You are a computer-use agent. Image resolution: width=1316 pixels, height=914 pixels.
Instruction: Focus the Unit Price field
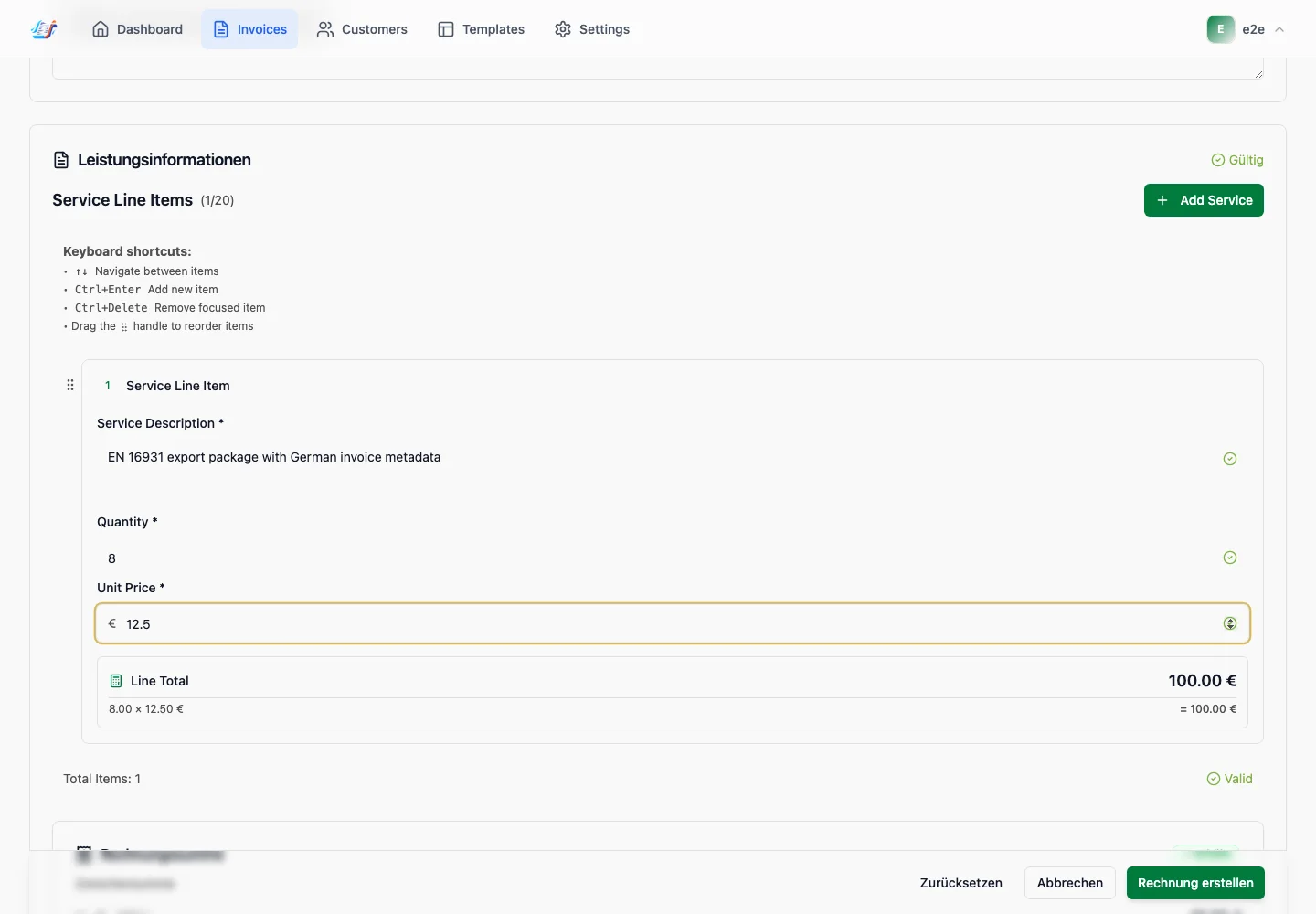click(673, 623)
